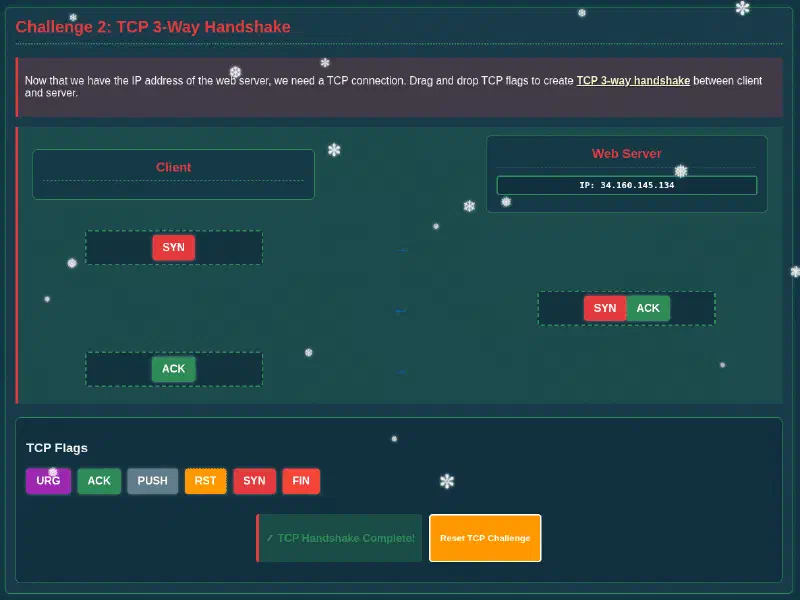Reset the TCP challenge
The image size is (800, 600).
click(x=485, y=538)
